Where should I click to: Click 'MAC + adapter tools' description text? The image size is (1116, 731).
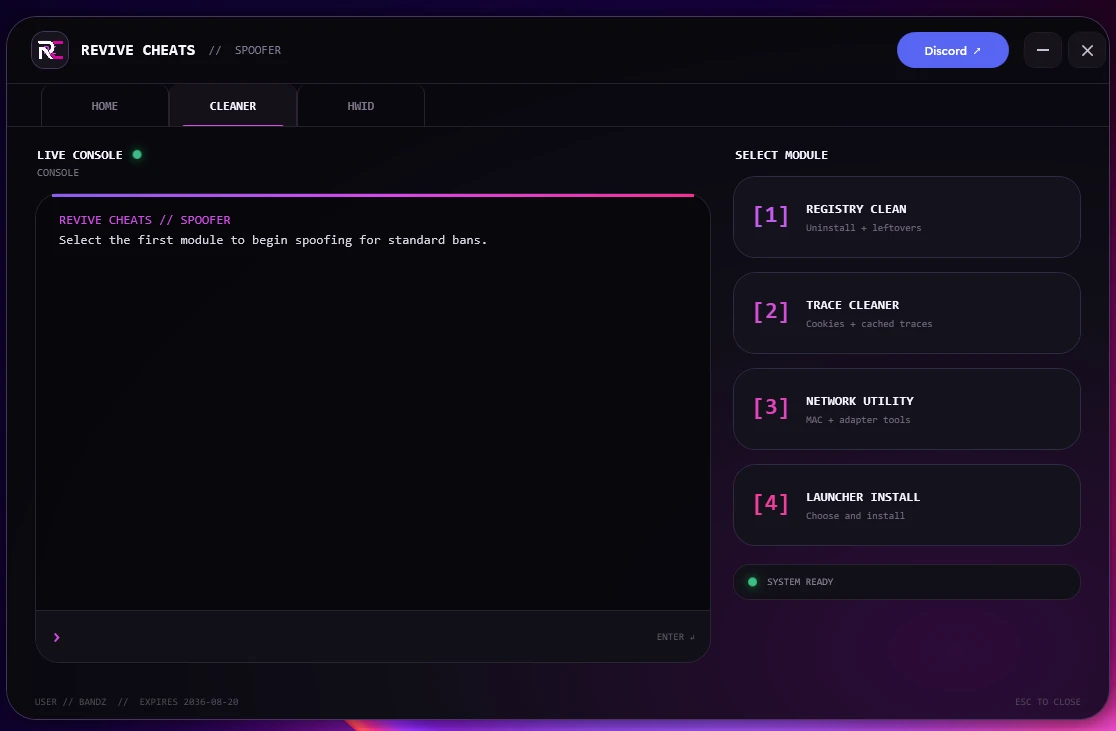(858, 420)
